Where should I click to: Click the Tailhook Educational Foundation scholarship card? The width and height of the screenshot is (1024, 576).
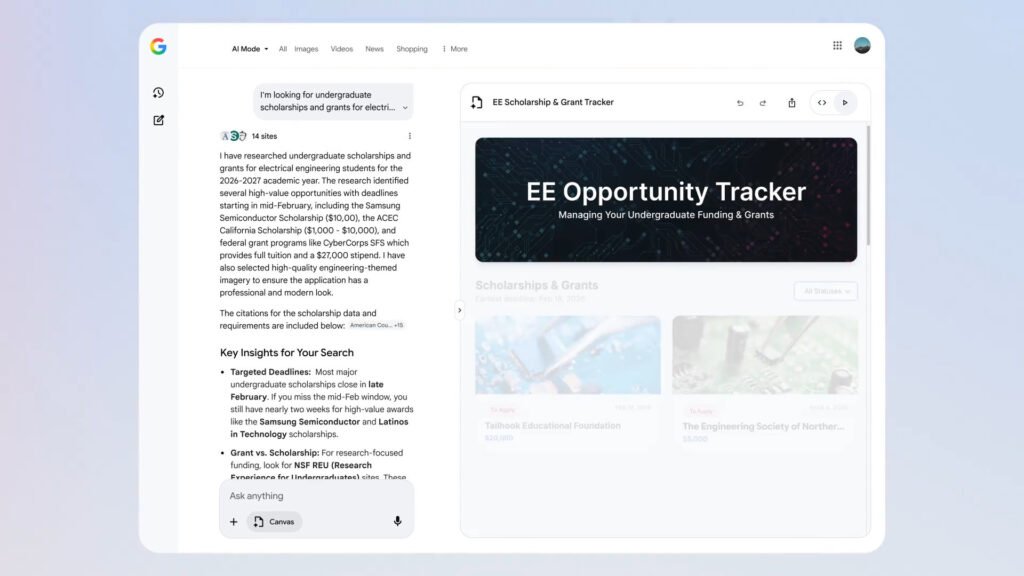click(568, 380)
